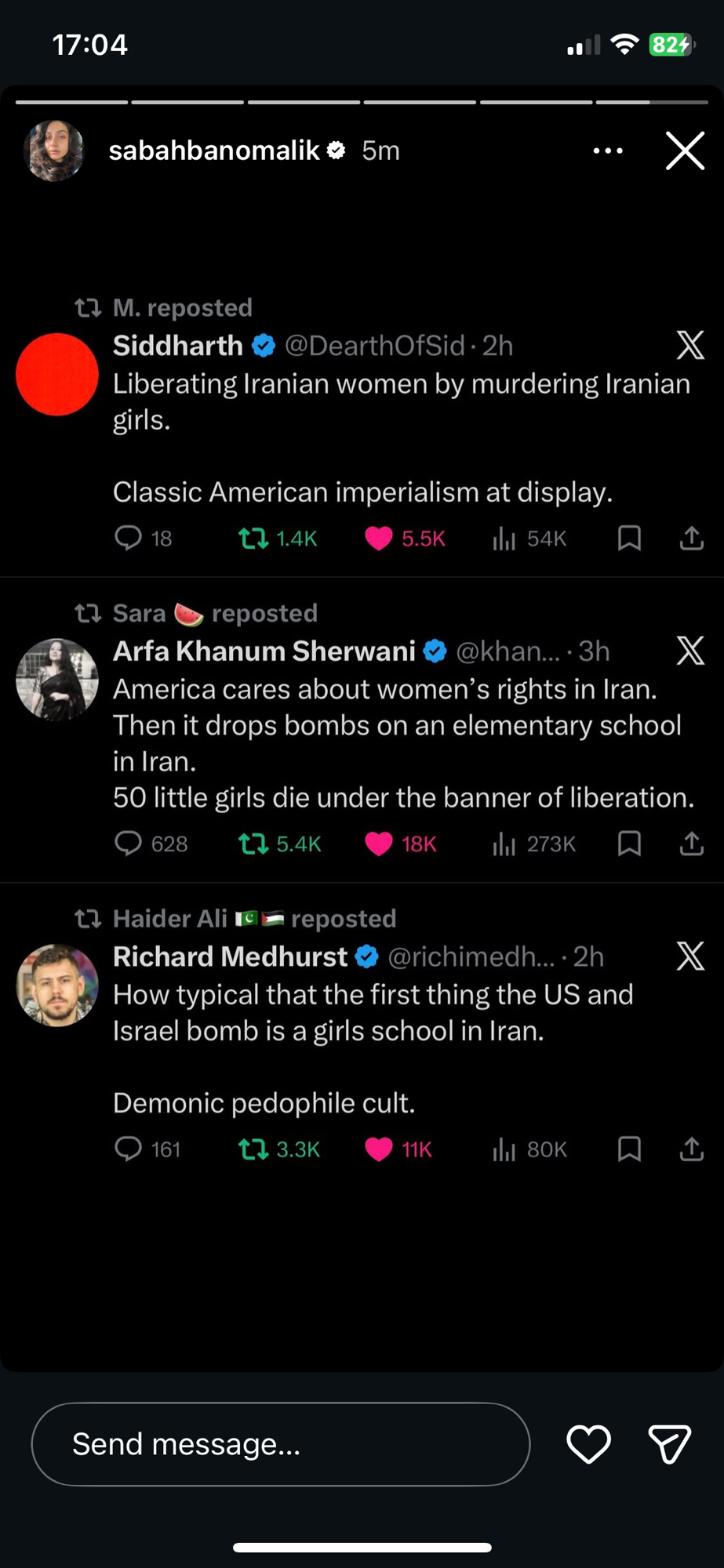Open the three-dot story options menu
The width and height of the screenshot is (724, 1568).
point(608,151)
